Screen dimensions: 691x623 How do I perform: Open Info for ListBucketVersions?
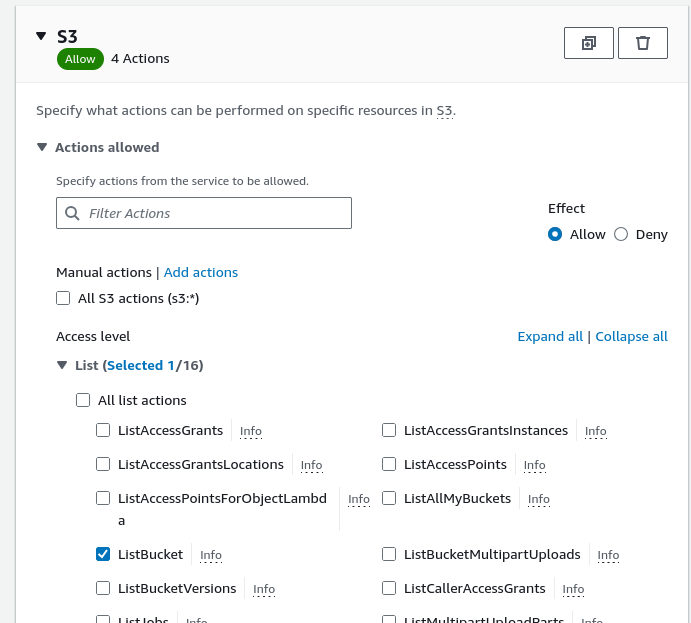(x=264, y=589)
